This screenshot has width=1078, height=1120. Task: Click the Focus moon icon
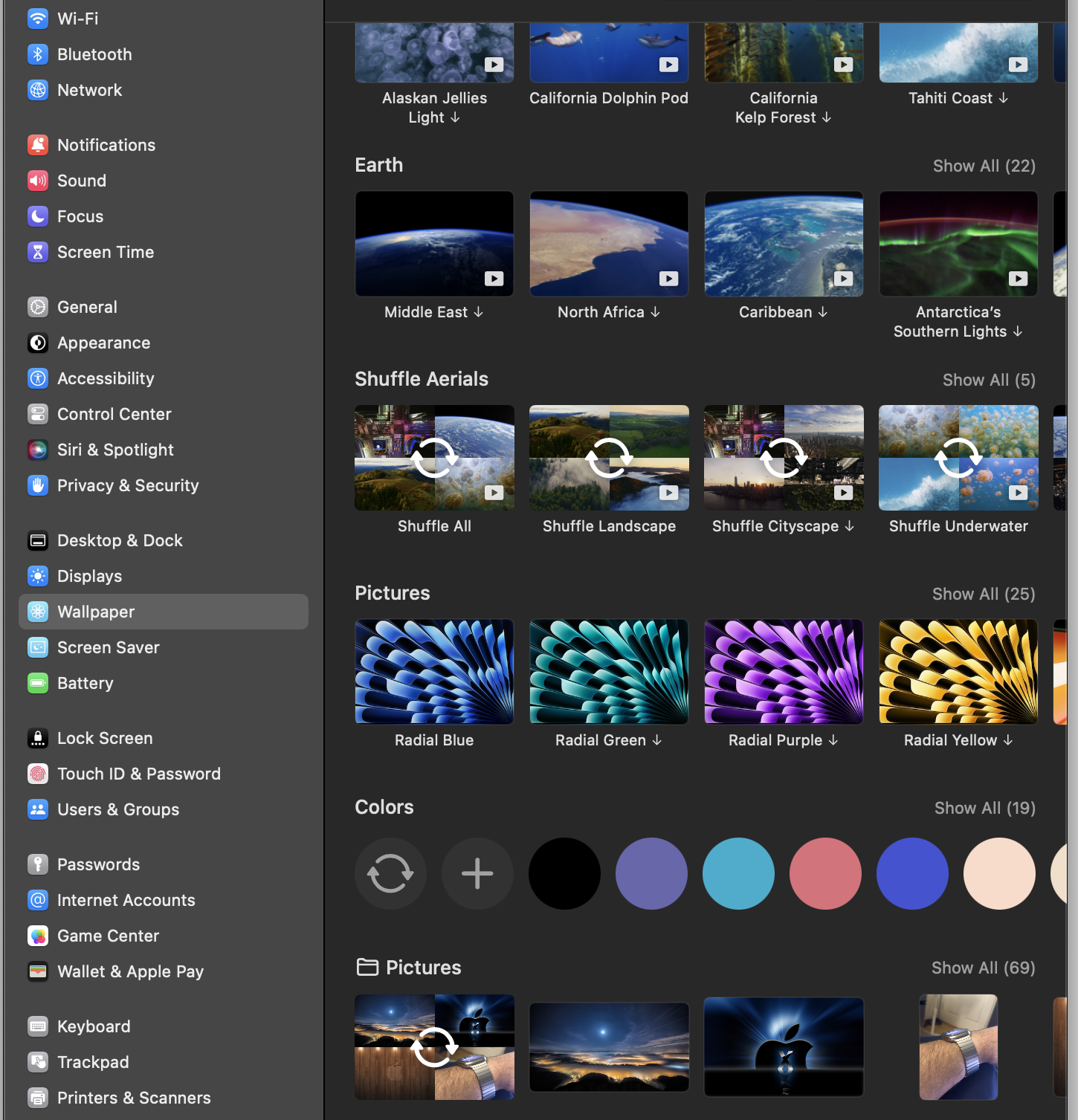pos(38,216)
